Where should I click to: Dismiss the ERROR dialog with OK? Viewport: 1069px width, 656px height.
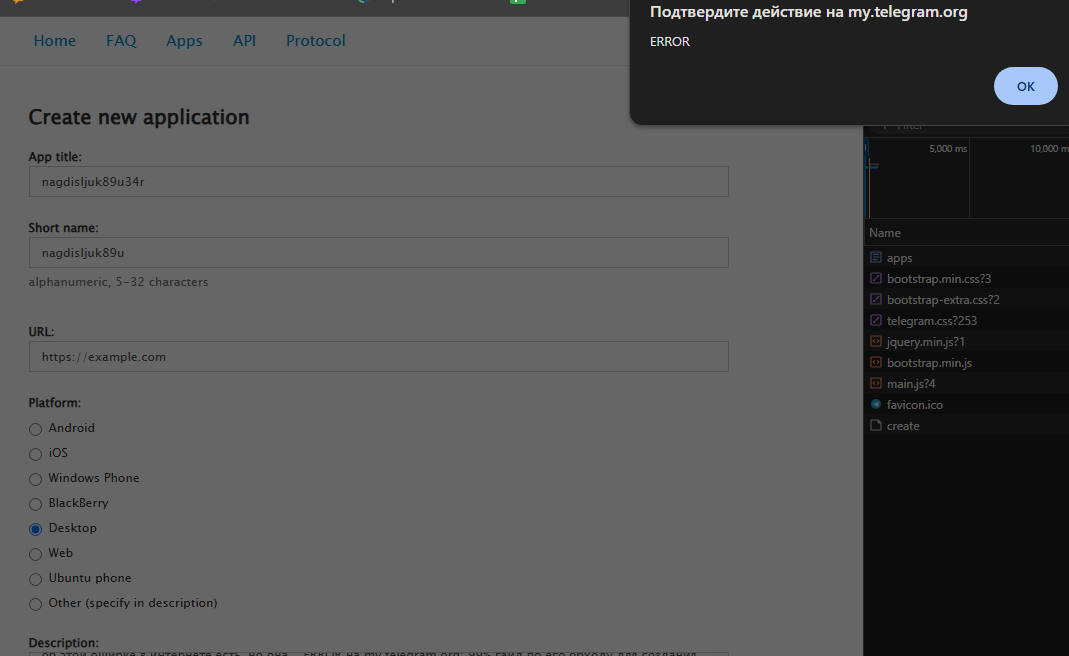1025,86
